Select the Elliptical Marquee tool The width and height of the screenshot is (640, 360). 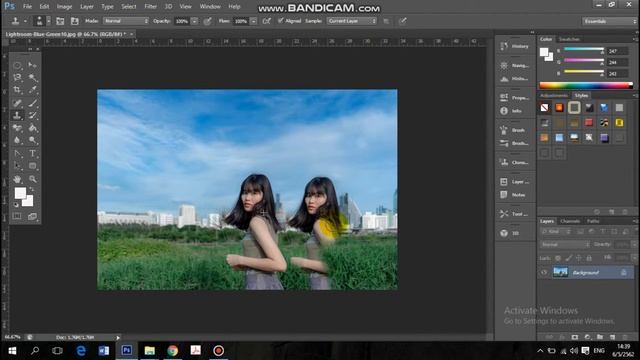click(x=17, y=65)
